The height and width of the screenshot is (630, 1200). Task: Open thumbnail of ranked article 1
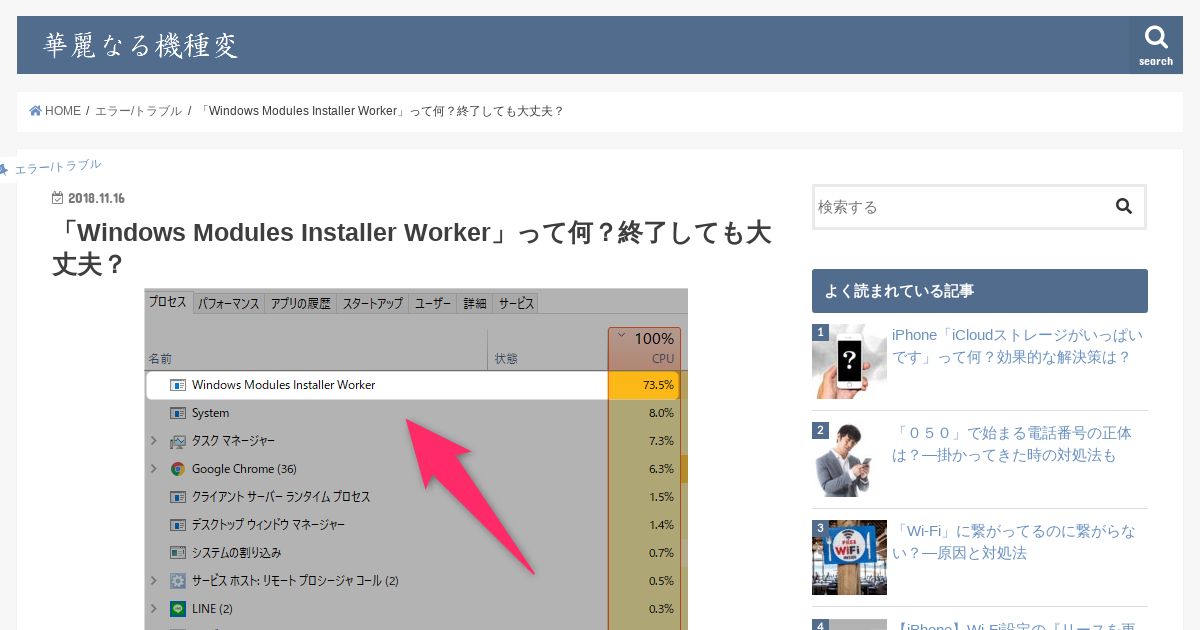tap(849, 361)
